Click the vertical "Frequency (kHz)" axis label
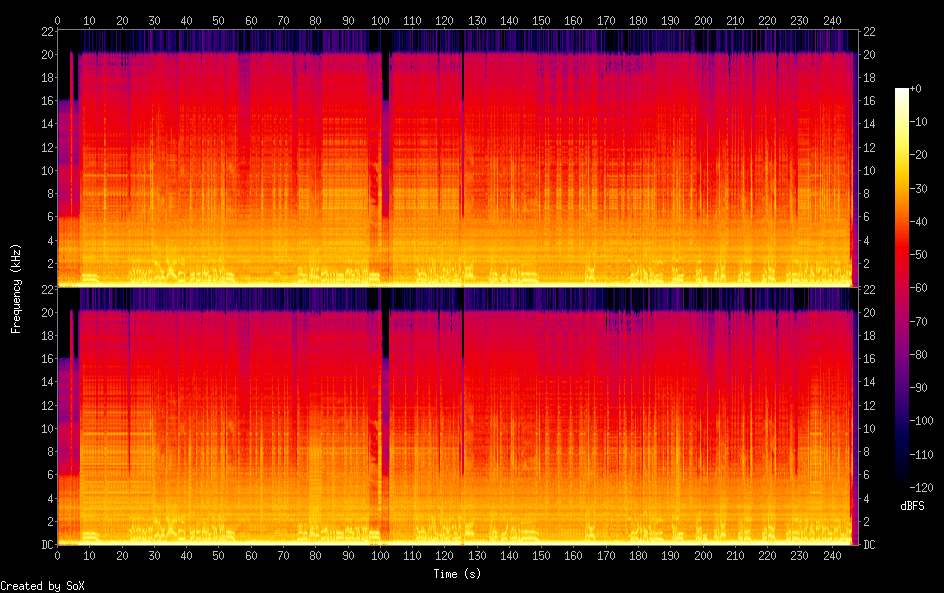Image resolution: width=944 pixels, height=593 pixels. point(16,288)
